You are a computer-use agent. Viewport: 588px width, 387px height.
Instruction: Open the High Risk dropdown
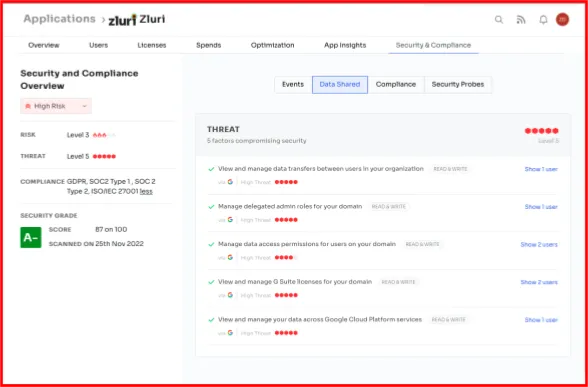pyautogui.click(x=56, y=106)
